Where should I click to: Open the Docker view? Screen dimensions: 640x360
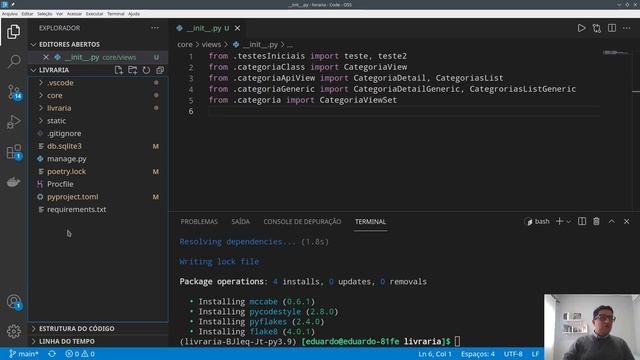point(13,182)
